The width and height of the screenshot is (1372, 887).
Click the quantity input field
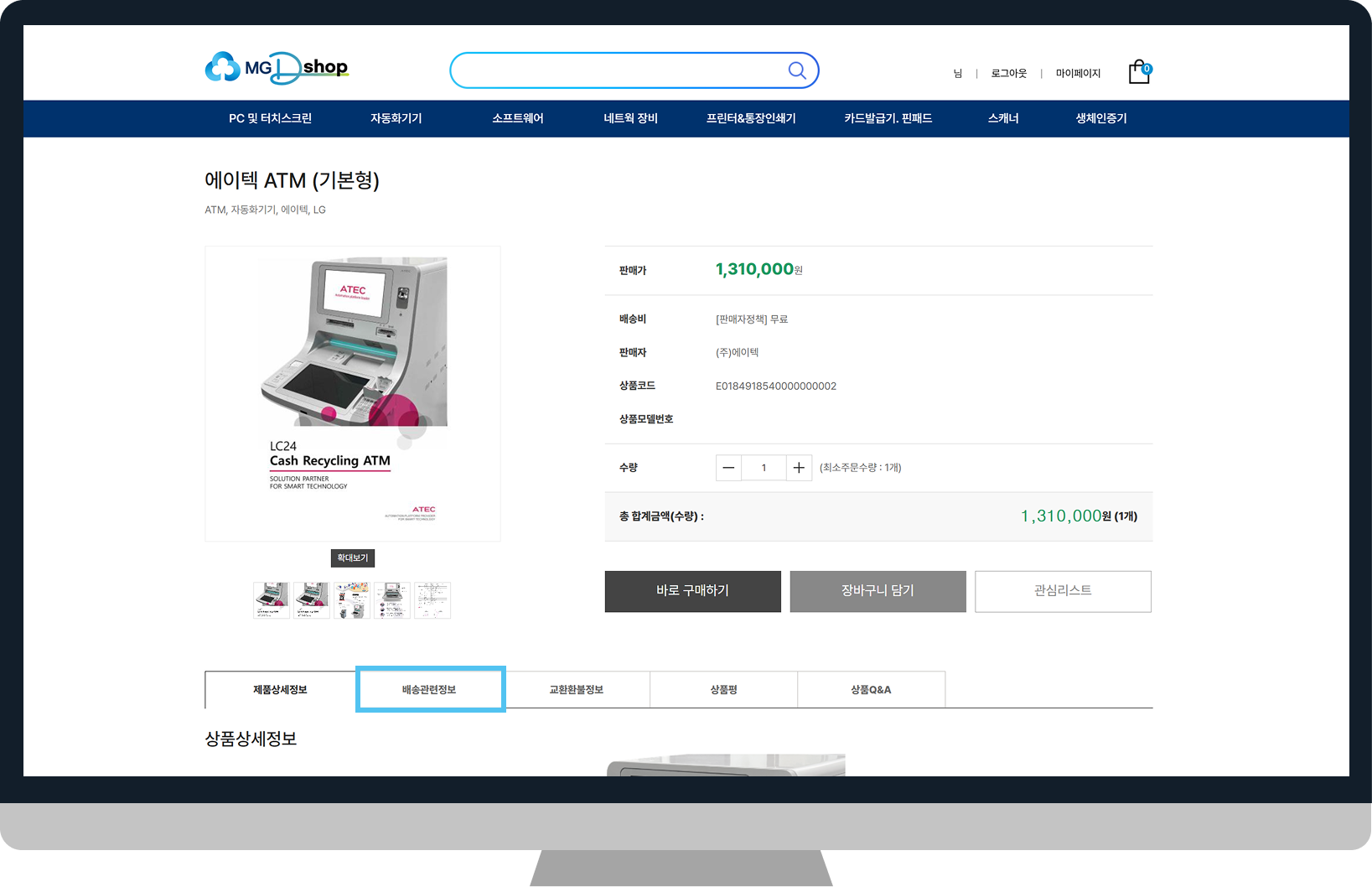(x=764, y=468)
